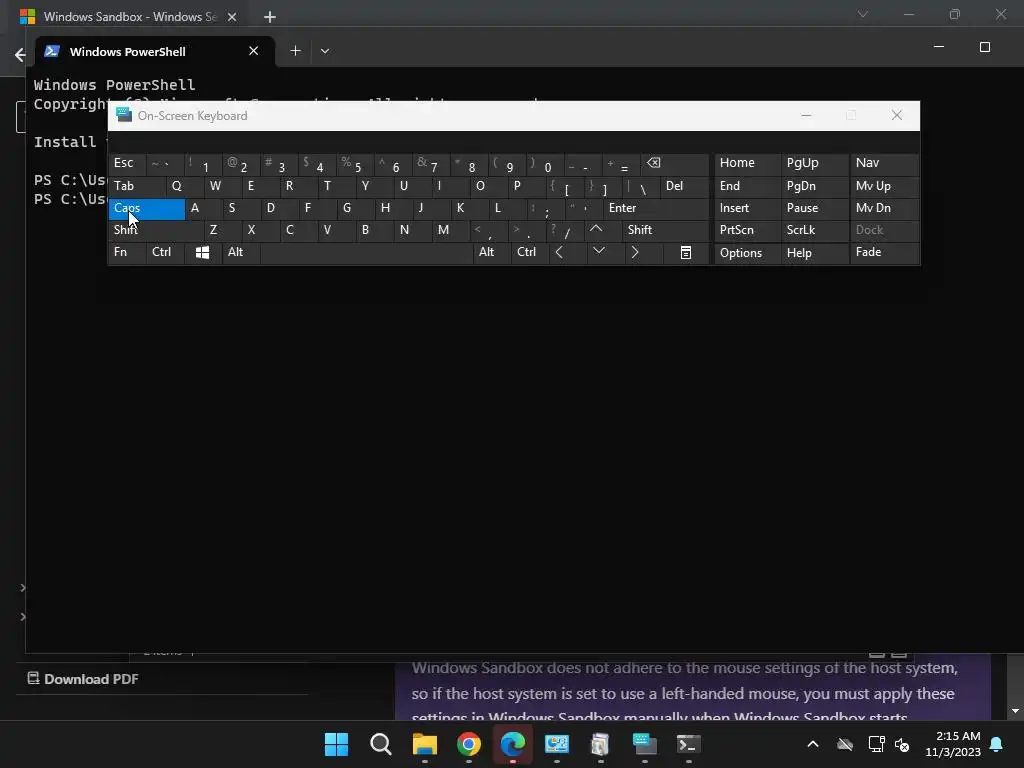Image resolution: width=1024 pixels, height=768 pixels.
Task: Toggle the Fn key
Action: (127, 252)
